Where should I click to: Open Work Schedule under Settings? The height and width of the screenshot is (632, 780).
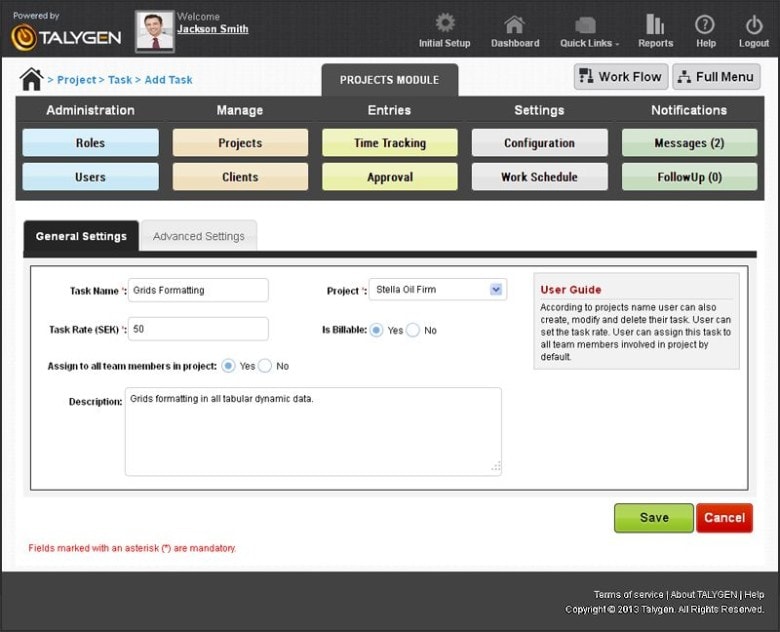click(540, 177)
